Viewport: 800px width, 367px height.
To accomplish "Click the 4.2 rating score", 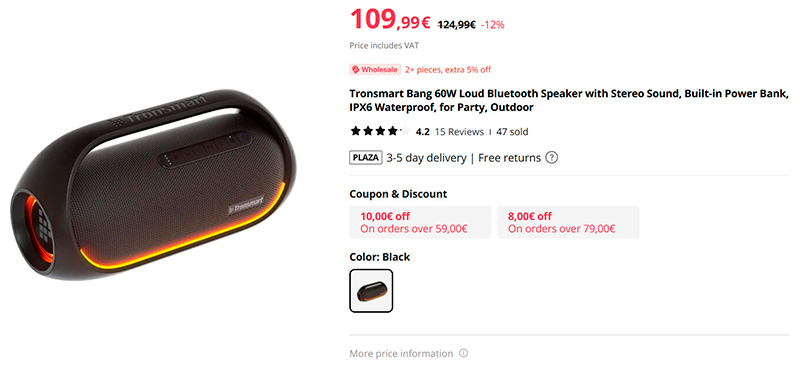I will click(x=422, y=132).
